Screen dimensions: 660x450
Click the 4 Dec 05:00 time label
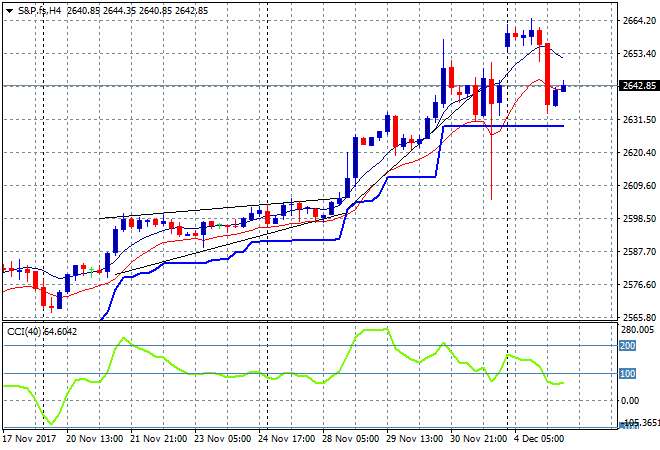(539, 439)
